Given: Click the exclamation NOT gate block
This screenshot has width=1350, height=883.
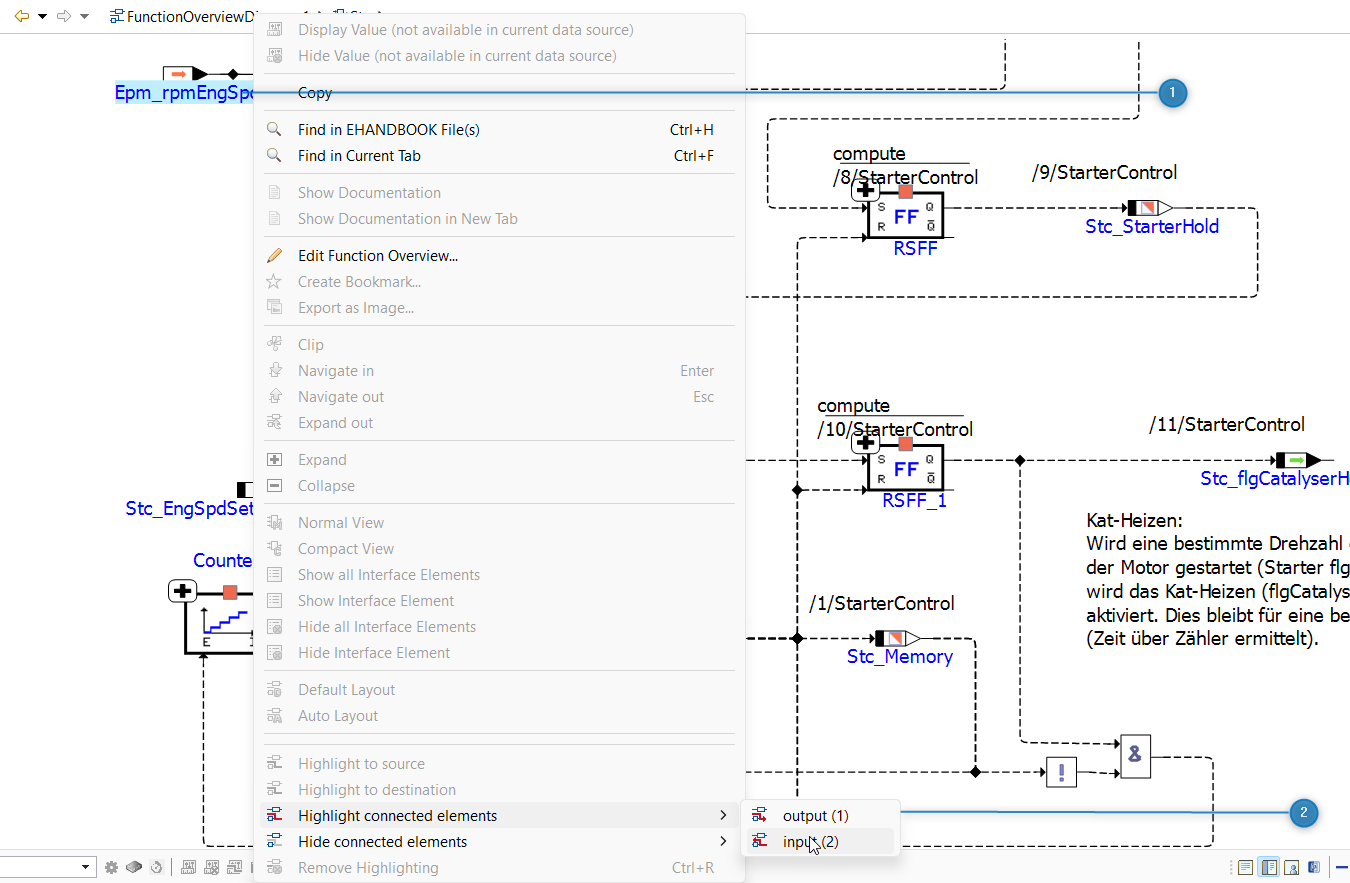Looking at the screenshot, I should pos(1061,772).
